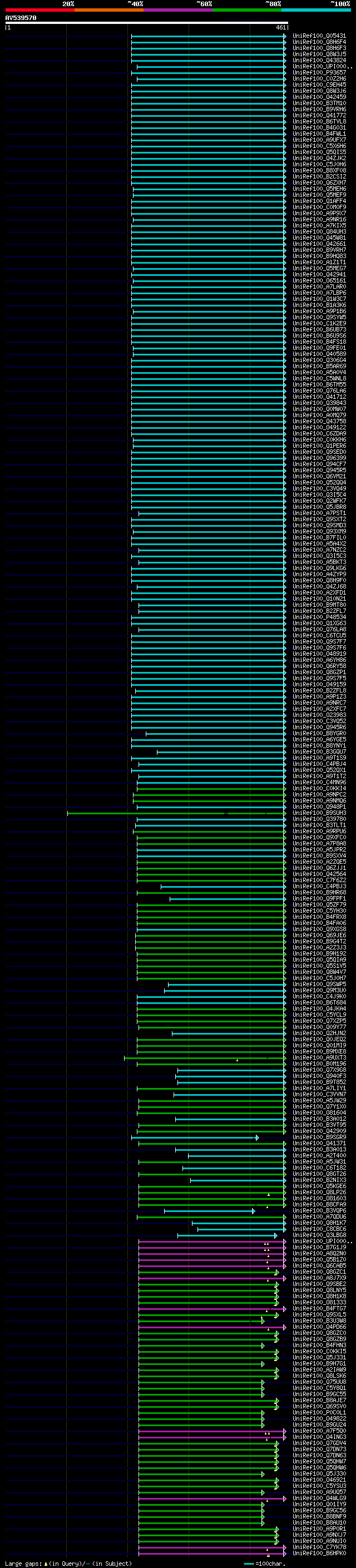Select label UniRef100_A9P9X7
Screen dimensions: 356x1568
(x=319, y=213)
